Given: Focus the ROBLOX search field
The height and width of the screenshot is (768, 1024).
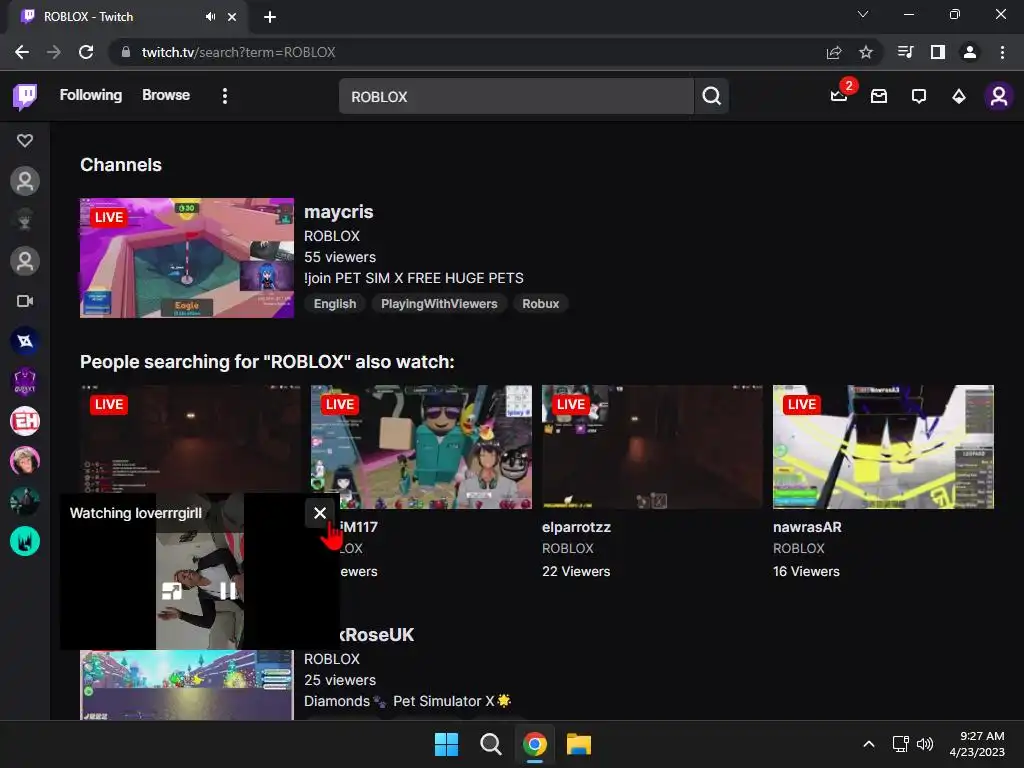Looking at the screenshot, I should (516, 97).
